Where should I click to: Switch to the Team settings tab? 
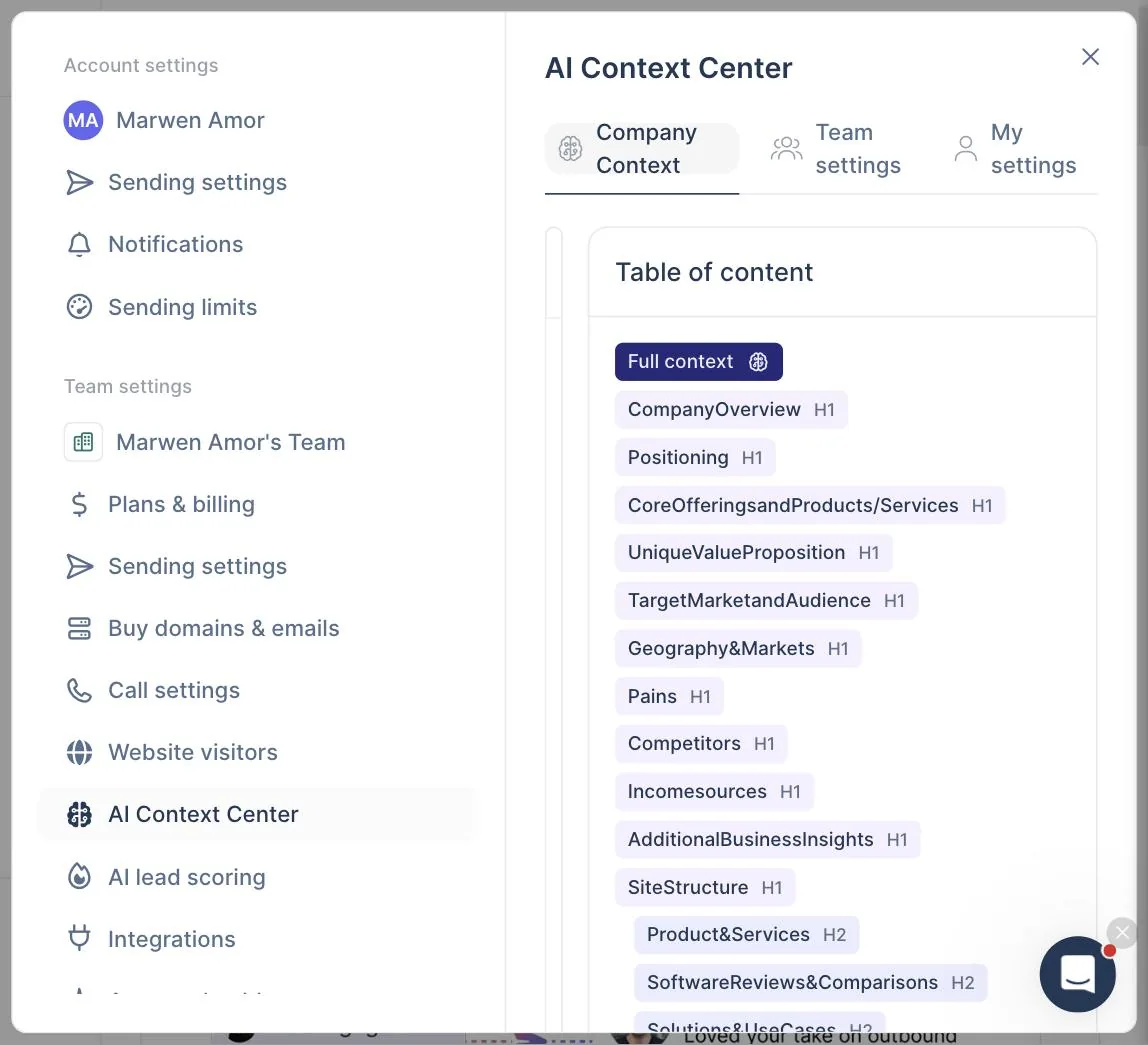coord(836,149)
